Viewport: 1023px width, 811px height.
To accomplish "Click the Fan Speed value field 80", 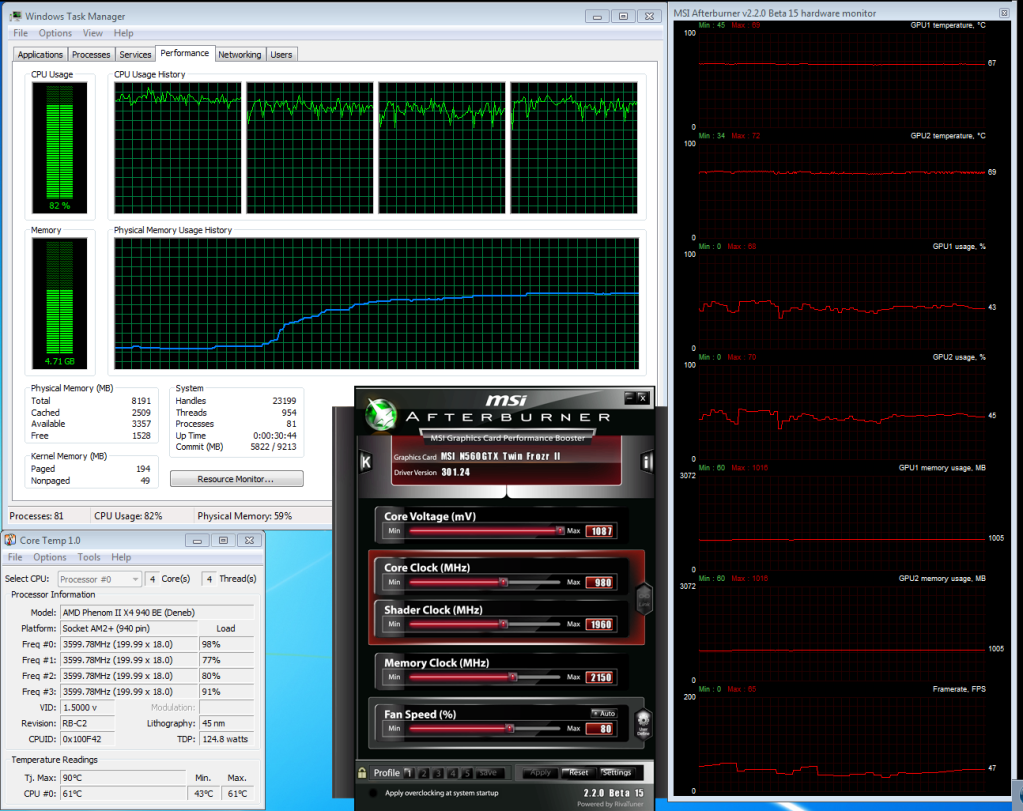I will 600,729.
